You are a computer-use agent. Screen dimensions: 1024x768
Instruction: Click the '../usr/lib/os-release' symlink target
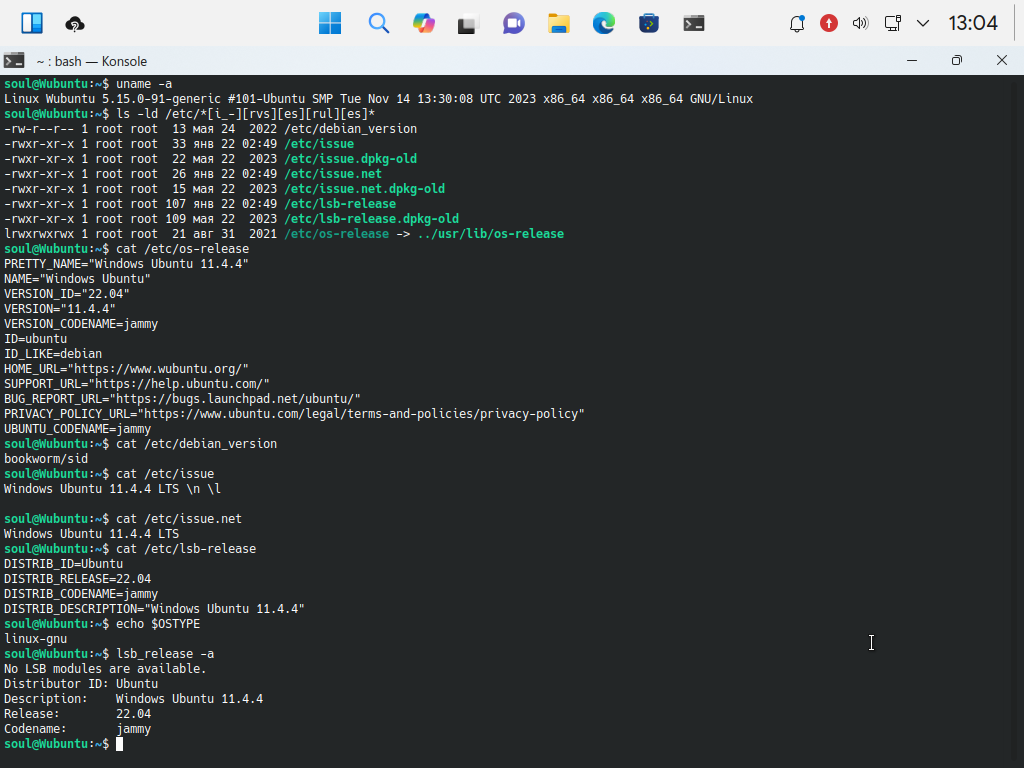(x=490, y=234)
